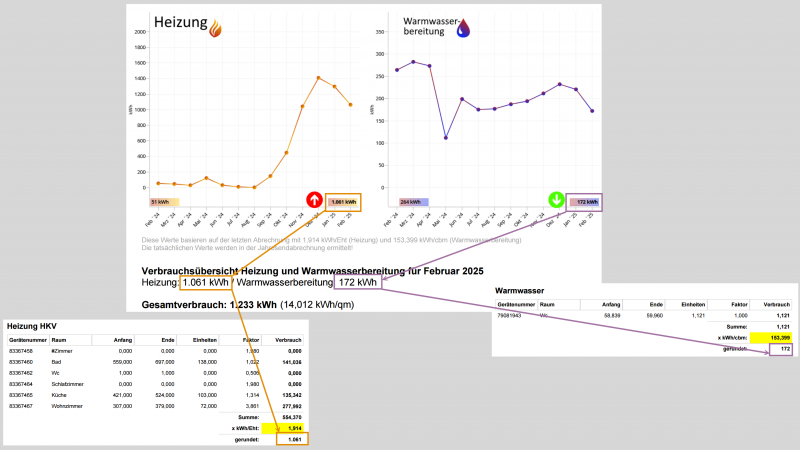Click yellow highlighted 153,399 kWh/cbm cell

coord(771,338)
